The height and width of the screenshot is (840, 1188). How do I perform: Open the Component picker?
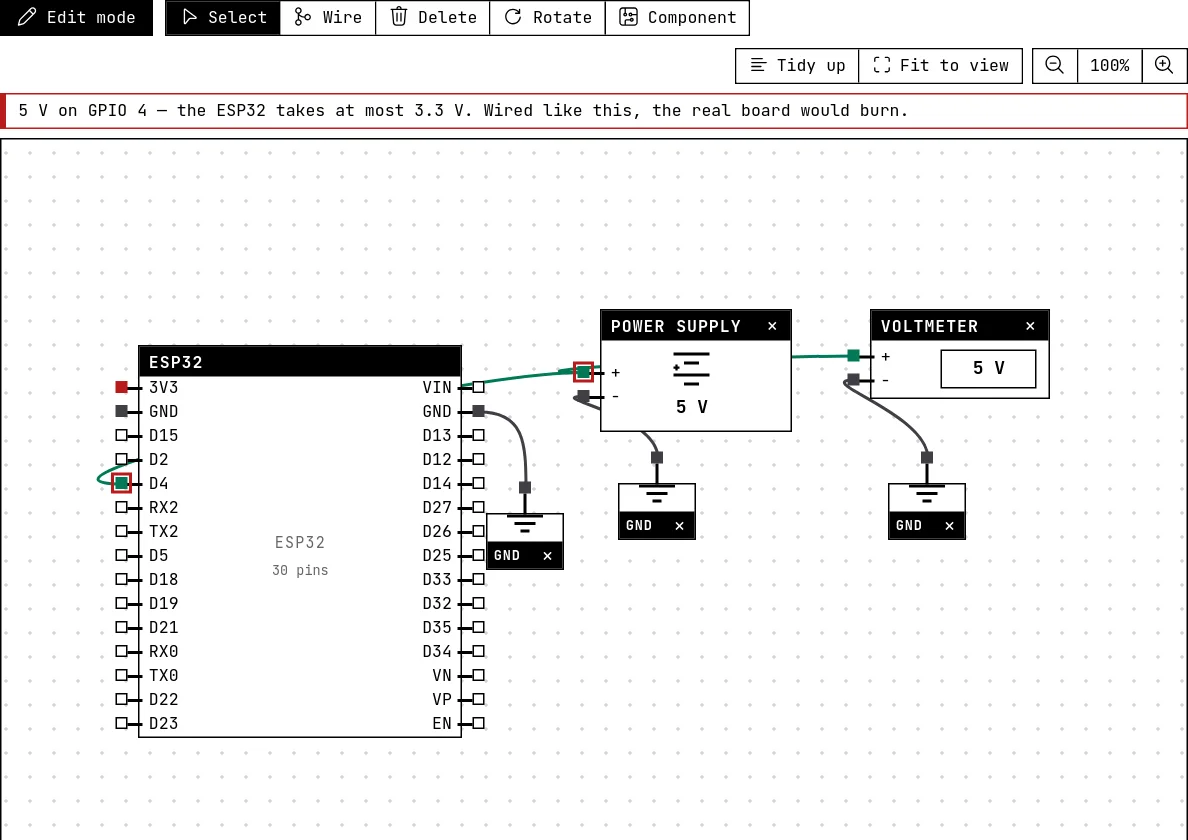pos(677,17)
